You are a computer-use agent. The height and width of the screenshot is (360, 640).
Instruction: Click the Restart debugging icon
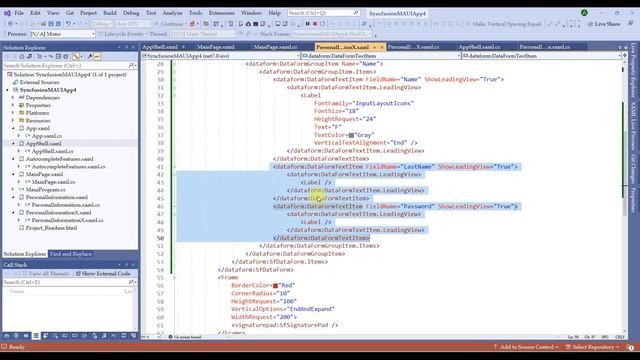(322, 24)
